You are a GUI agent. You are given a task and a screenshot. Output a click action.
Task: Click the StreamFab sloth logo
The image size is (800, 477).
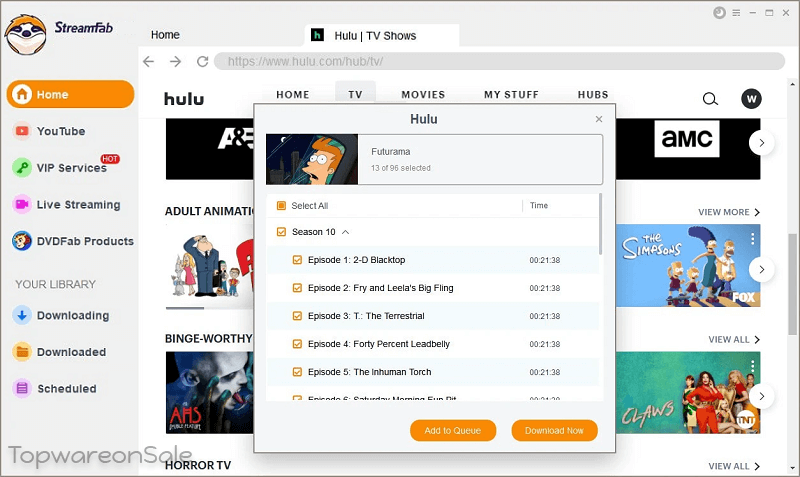pyautogui.click(x=26, y=34)
